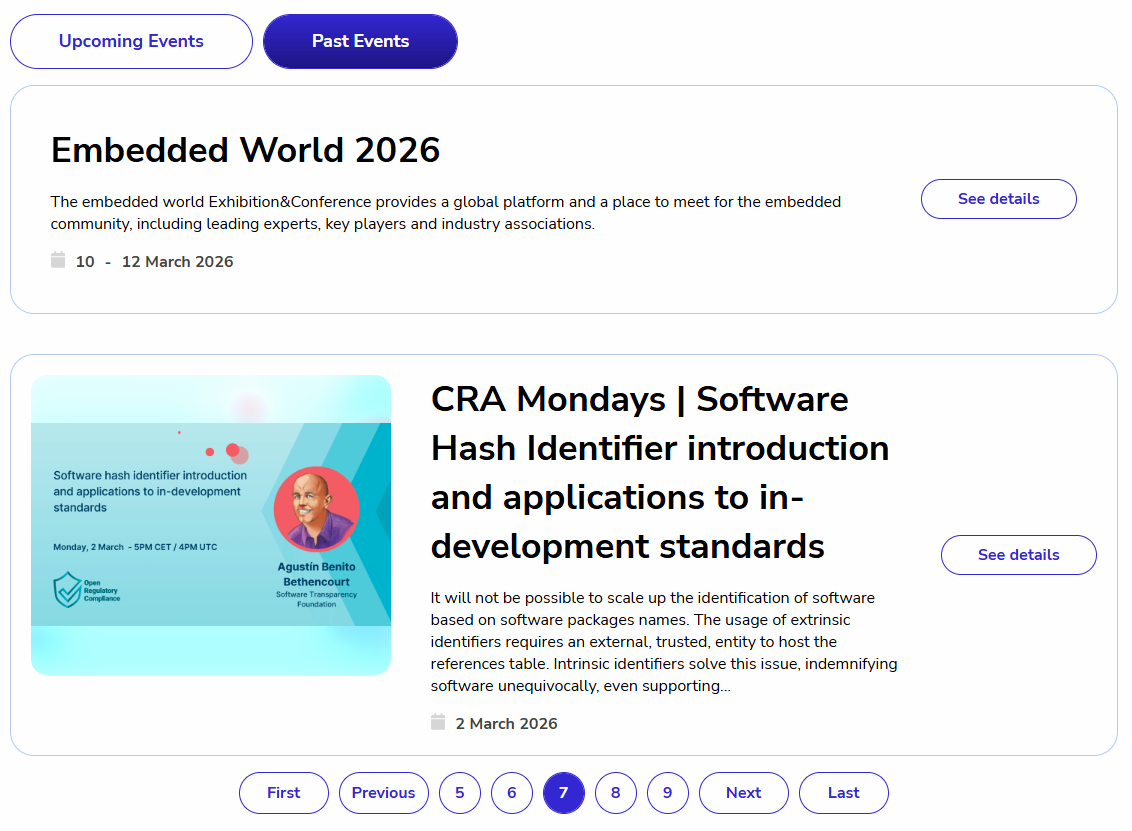Select the Past Events tab
Image resolution: width=1132 pixels, height=831 pixels.
(x=360, y=41)
